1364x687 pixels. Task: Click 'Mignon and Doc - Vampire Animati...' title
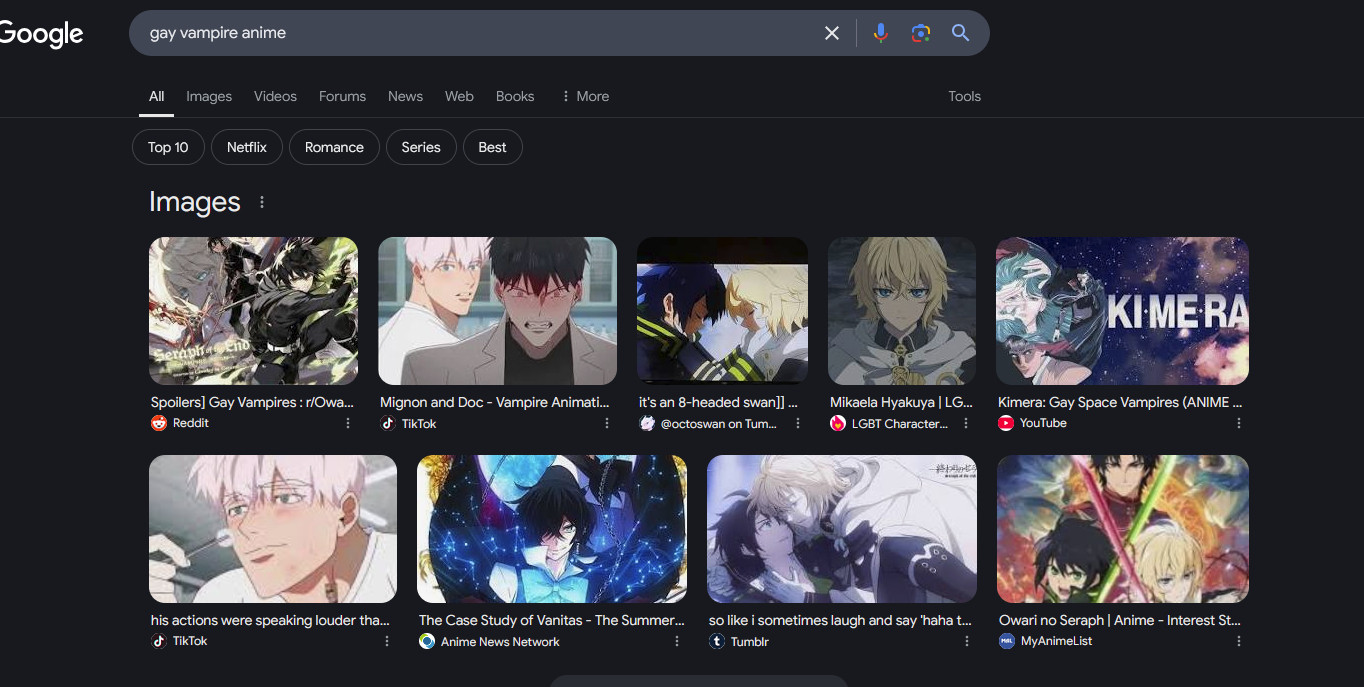click(495, 402)
